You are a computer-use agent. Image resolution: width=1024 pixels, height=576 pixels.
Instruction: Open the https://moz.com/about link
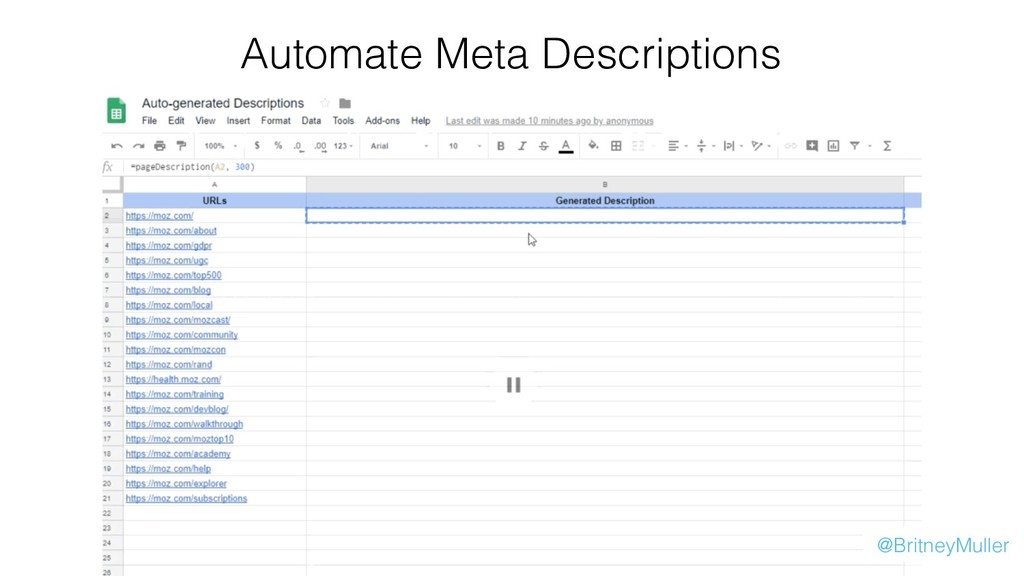pyautogui.click(x=171, y=231)
